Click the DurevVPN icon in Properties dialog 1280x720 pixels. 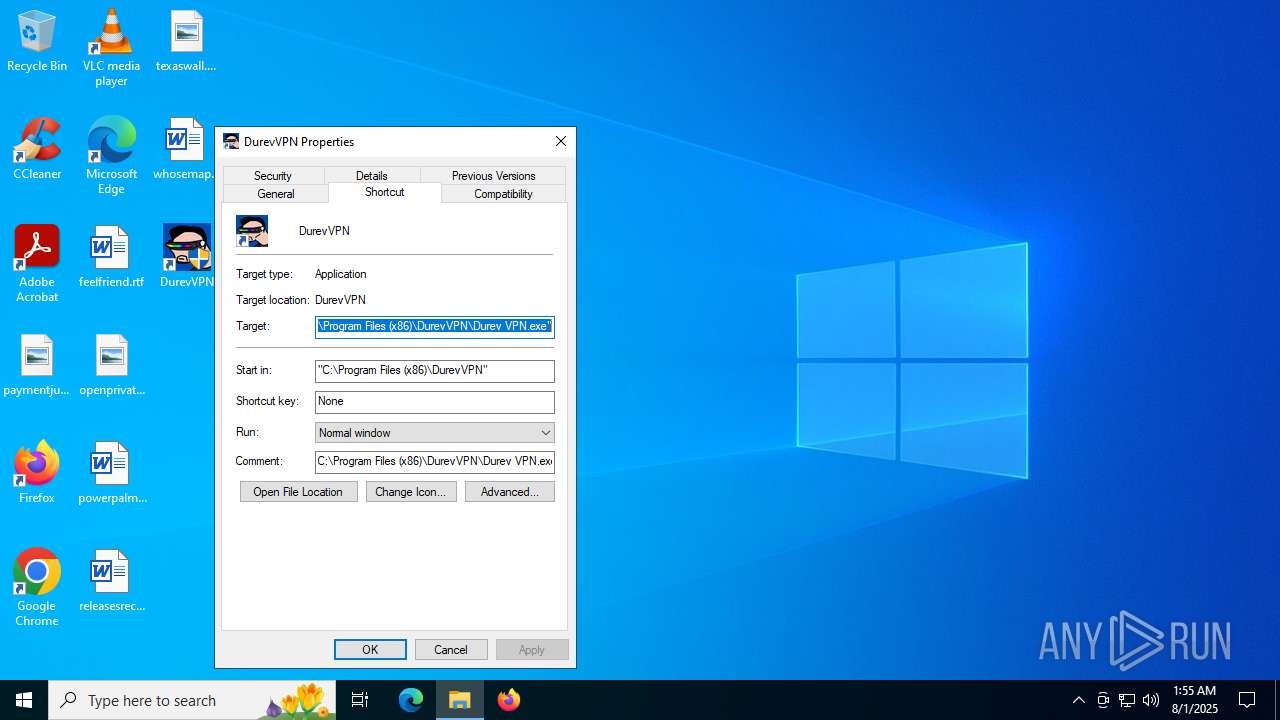pyautogui.click(x=252, y=231)
